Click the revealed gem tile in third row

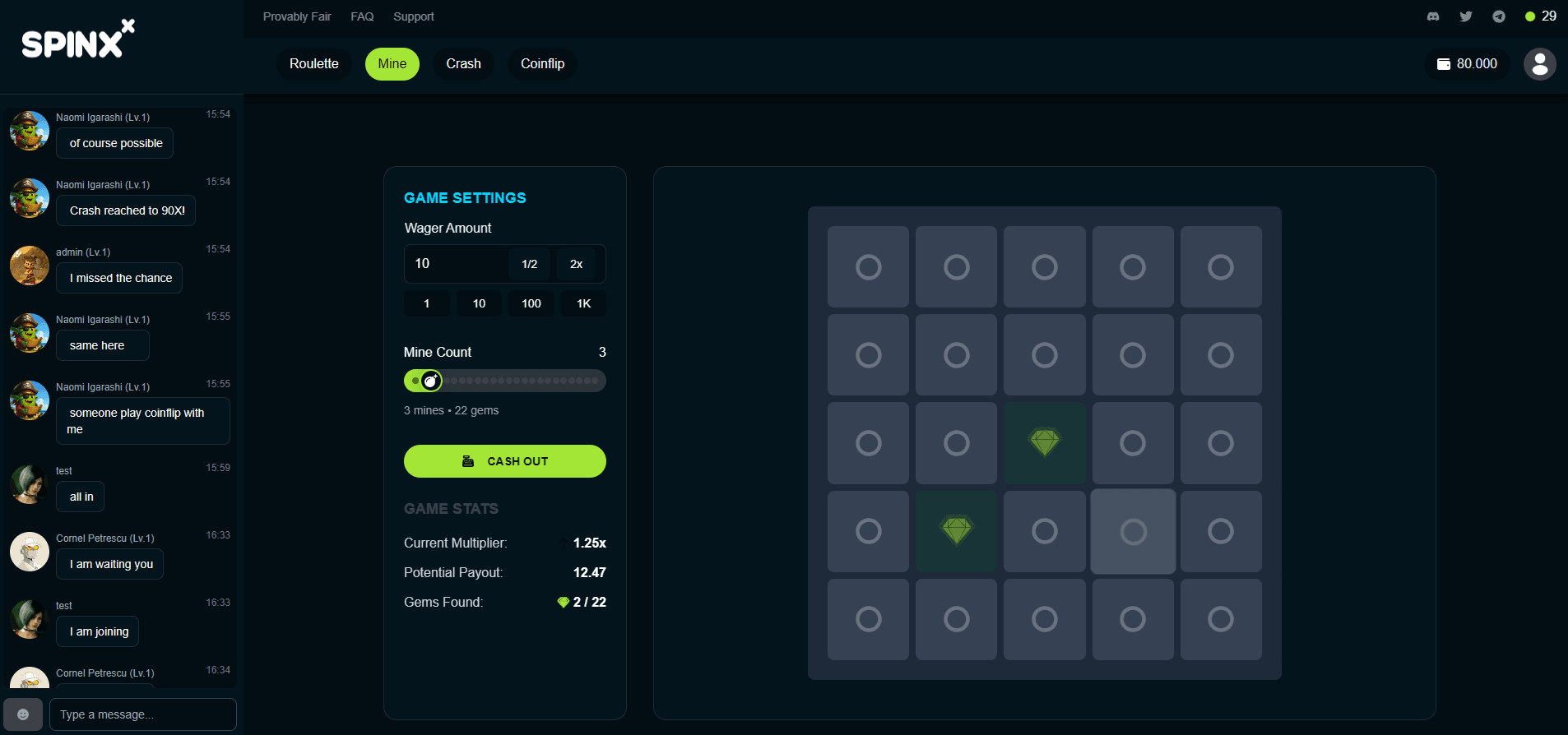point(1044,443)
